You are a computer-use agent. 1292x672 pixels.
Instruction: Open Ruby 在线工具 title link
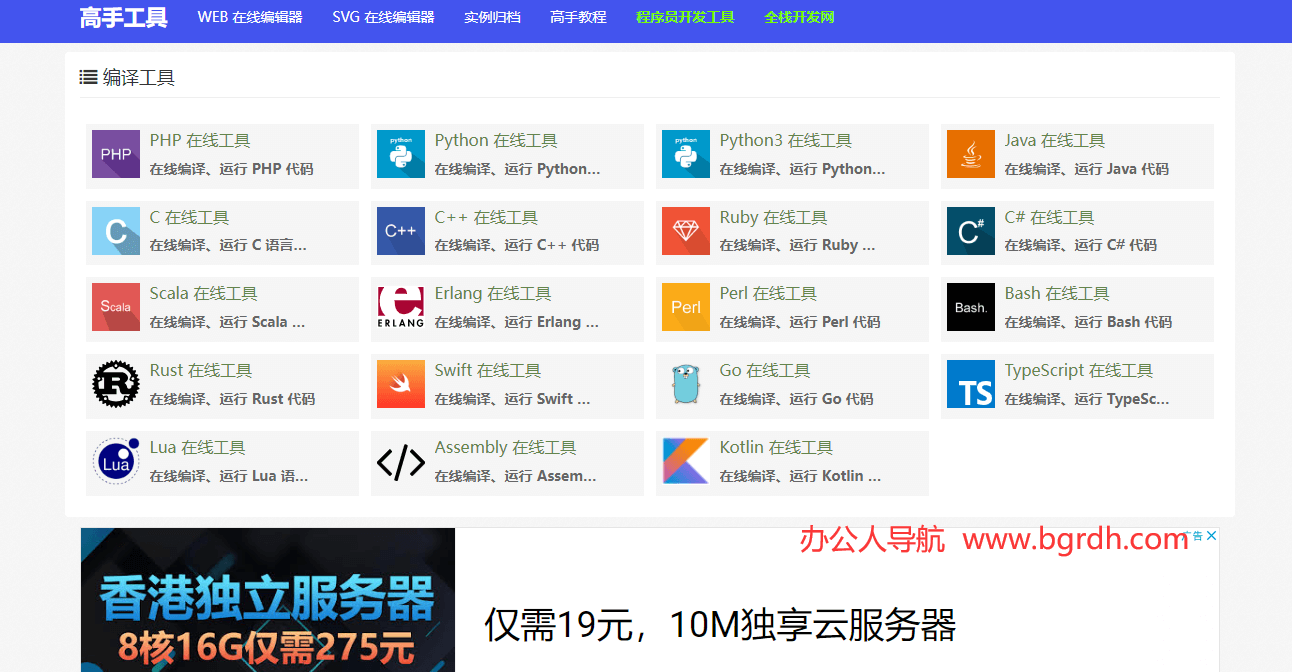click(x=774, y=218)
